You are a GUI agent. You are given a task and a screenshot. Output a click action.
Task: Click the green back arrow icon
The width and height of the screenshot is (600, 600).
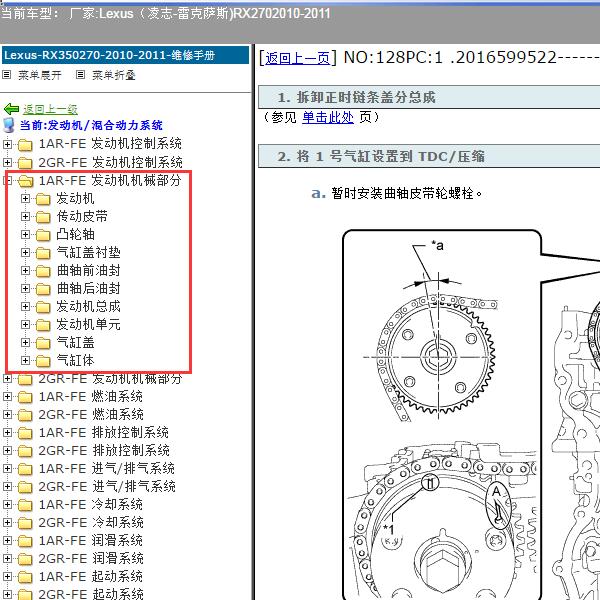click(x=11, y=109)
